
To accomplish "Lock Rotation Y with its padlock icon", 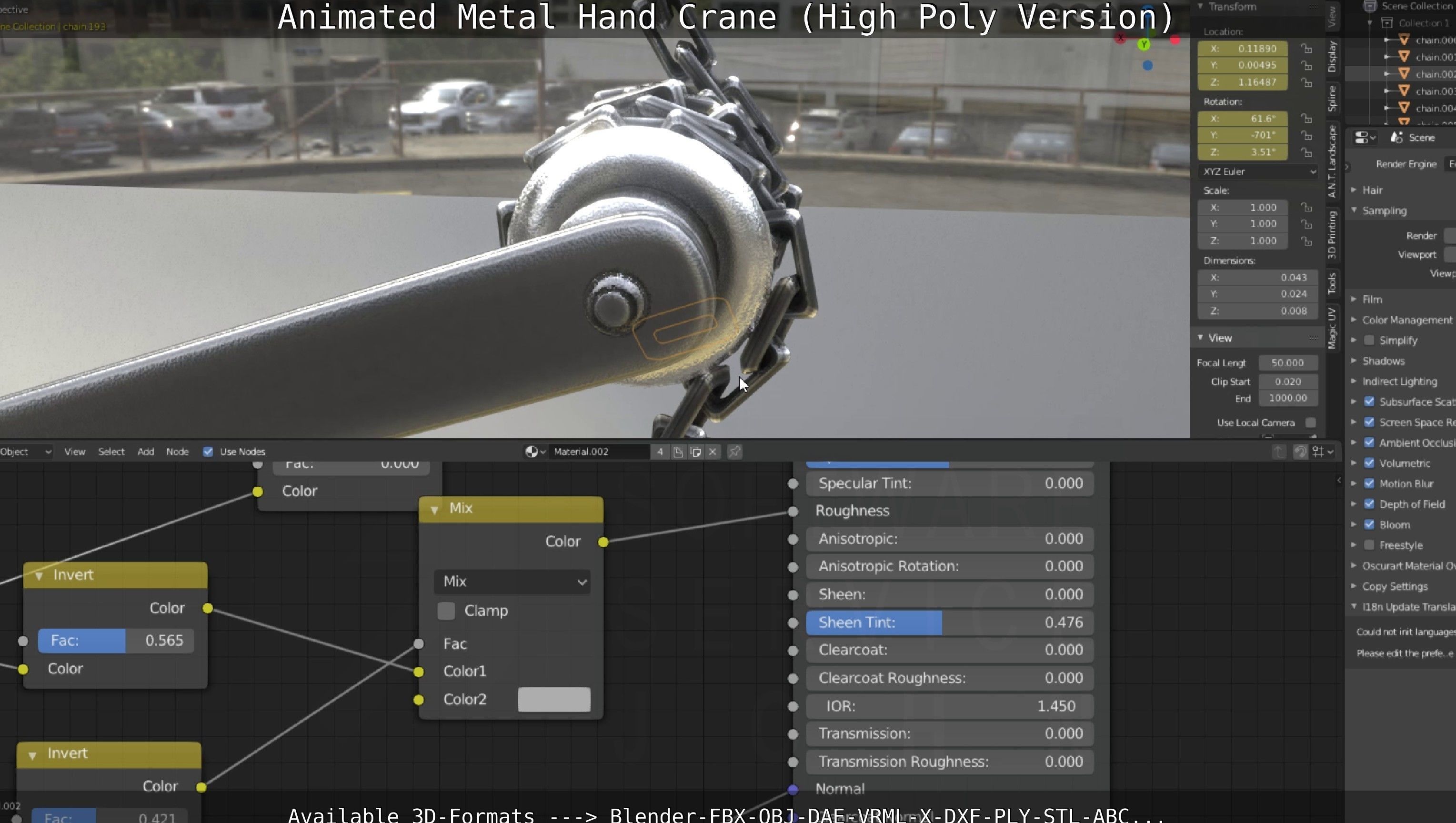I will [x=1306, y=136].
